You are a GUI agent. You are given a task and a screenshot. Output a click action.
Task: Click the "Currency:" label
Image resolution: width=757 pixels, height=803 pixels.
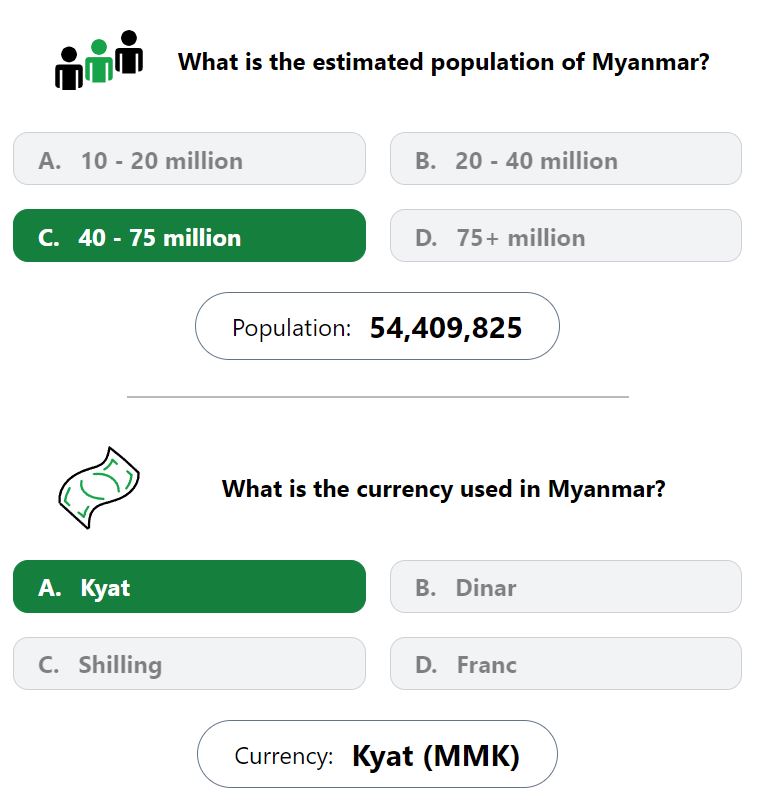coord(284,756)
